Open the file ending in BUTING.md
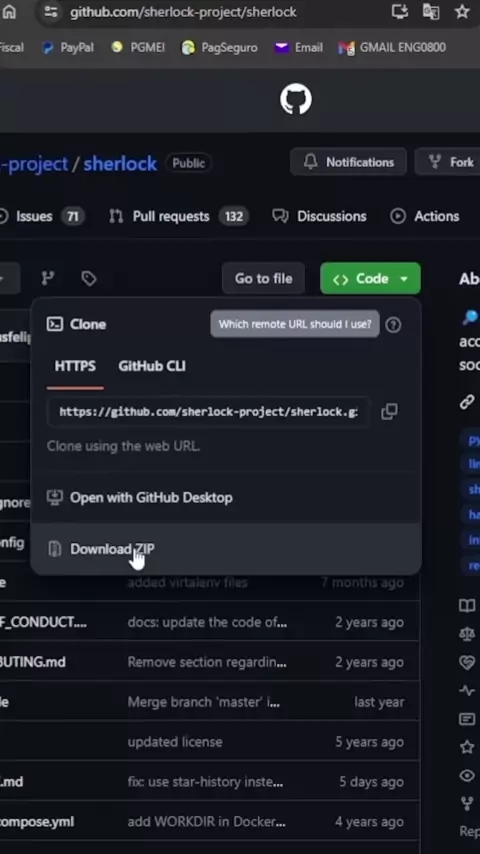480x854 pixels. coord(33,662)
